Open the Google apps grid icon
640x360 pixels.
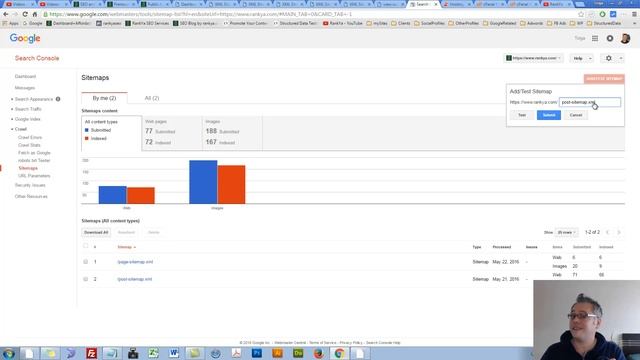[595, 38]
